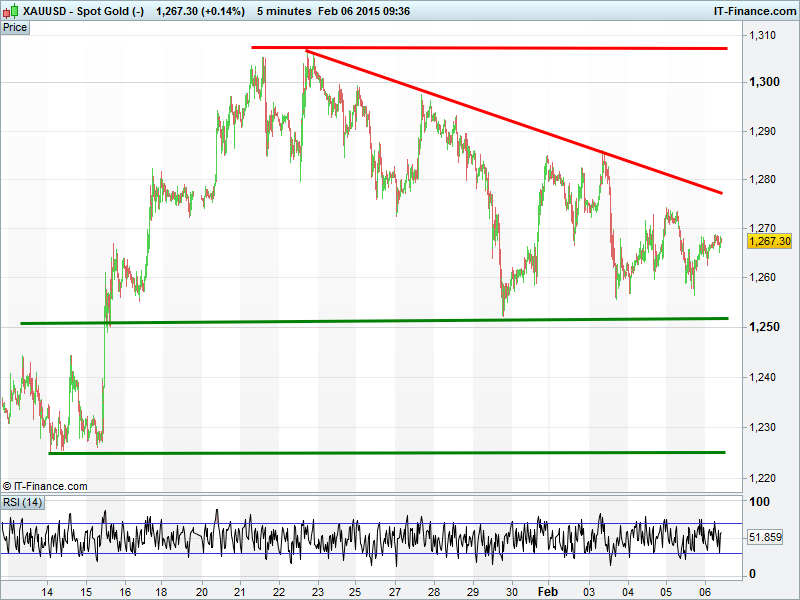
Task: Click the upper blue RSI overbought line
Action: pos(371,523)
